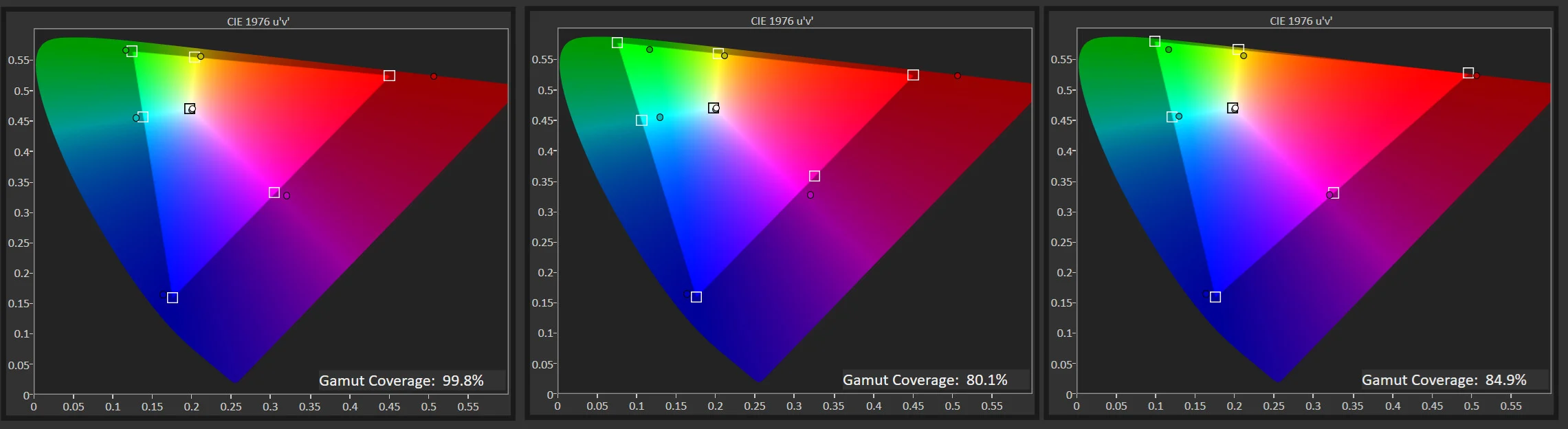Image resolution: width=1568 pixels, height=429 pixels.
Task: Select the magenta target square in left chart
Action: (x=274, y=192)
